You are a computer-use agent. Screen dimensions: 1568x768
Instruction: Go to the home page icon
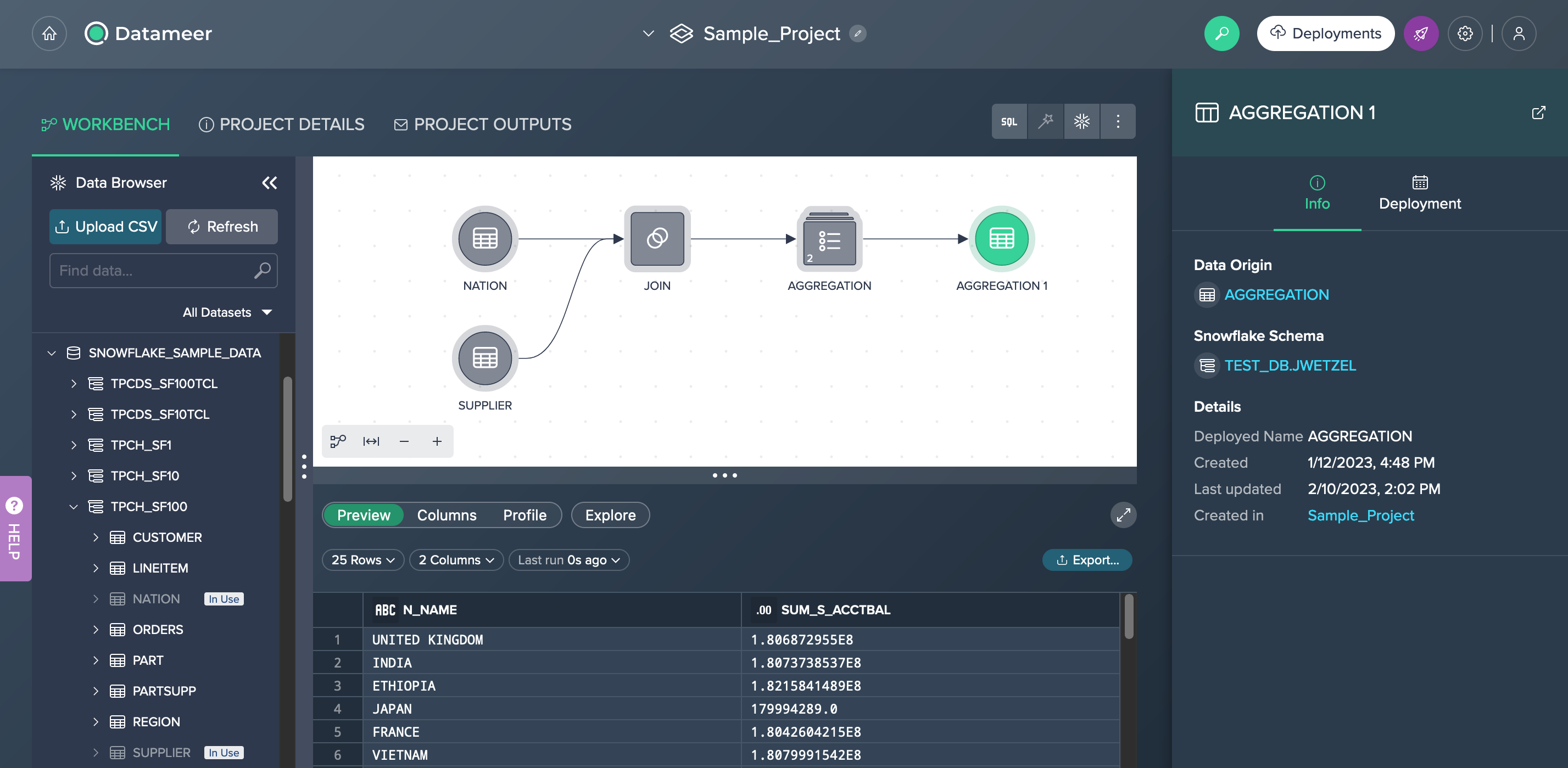coord(49,33)
